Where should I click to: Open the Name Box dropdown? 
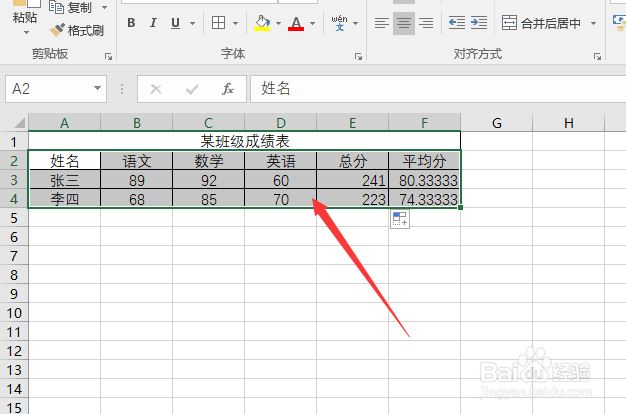97,88
